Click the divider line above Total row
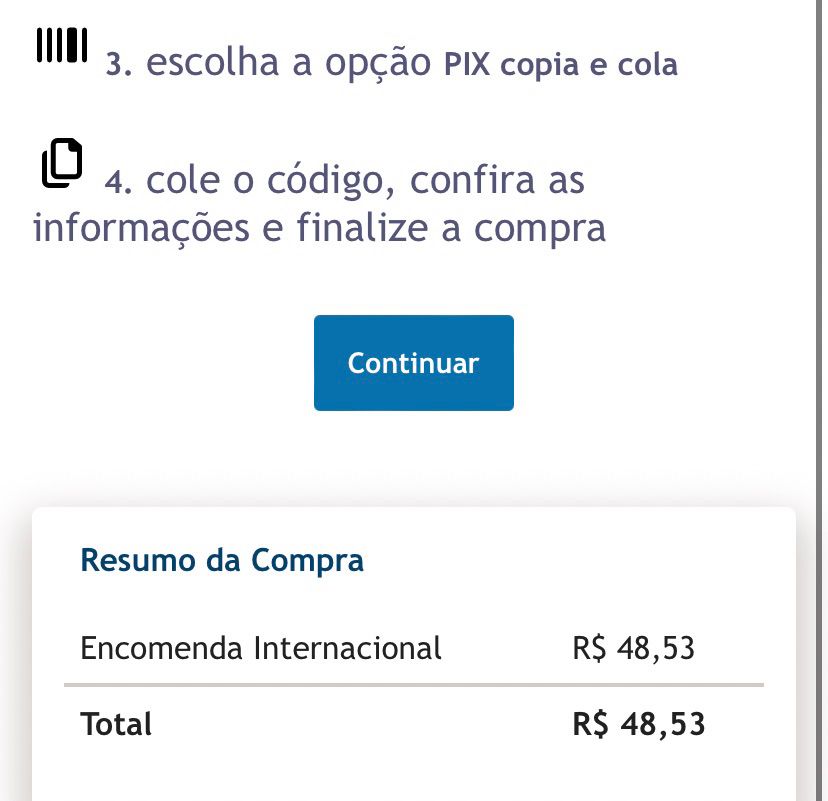 413,685
